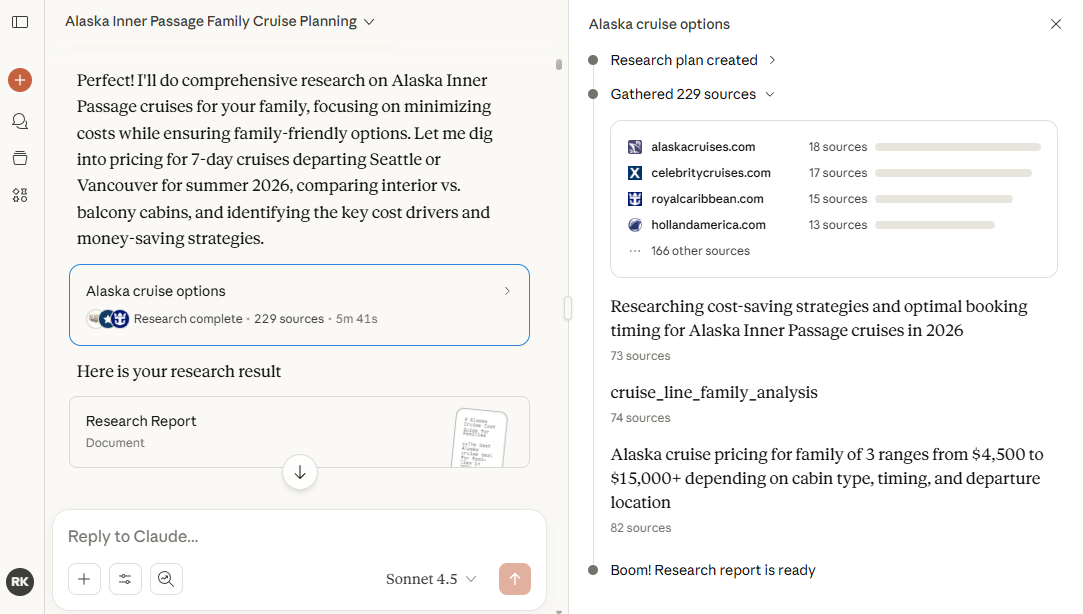Open the Chats icon in sidebar
1083x614 pixels.
click(x=20, y=122)
